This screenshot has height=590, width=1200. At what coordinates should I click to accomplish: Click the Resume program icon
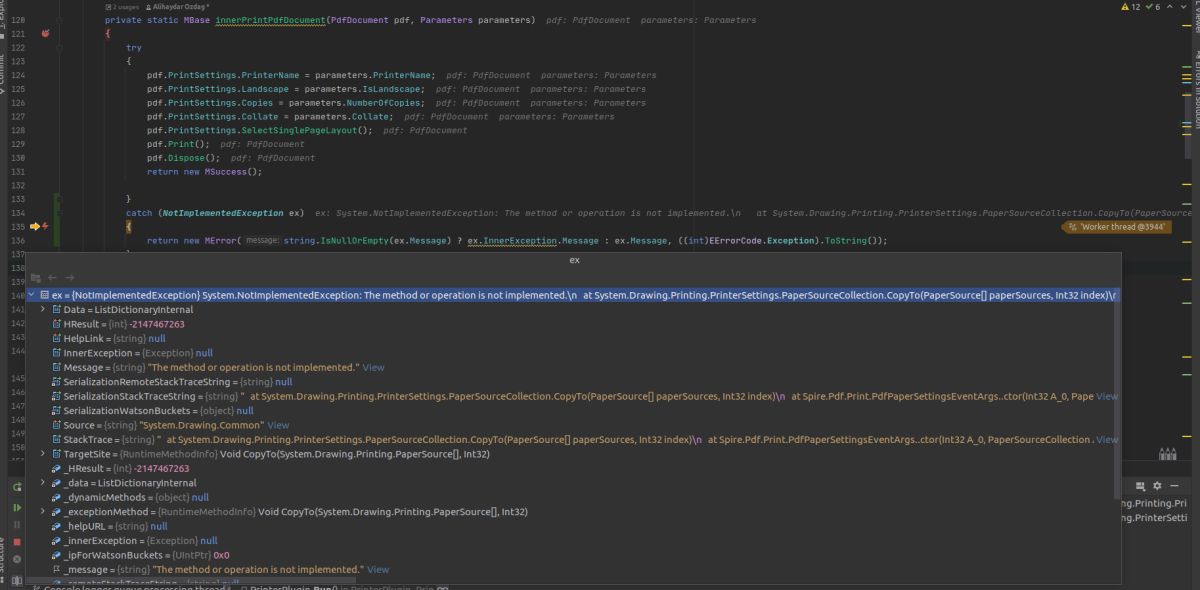[17, 507]
